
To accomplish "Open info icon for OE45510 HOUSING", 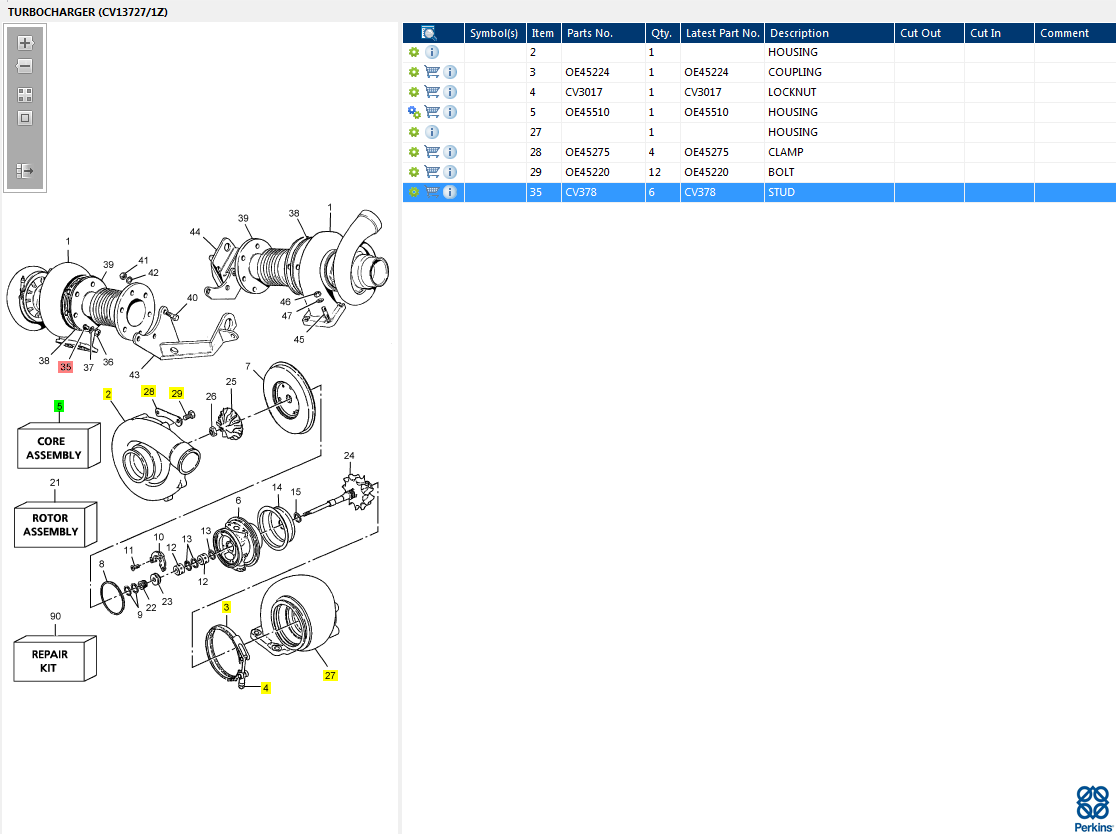I will coord(450,112).
